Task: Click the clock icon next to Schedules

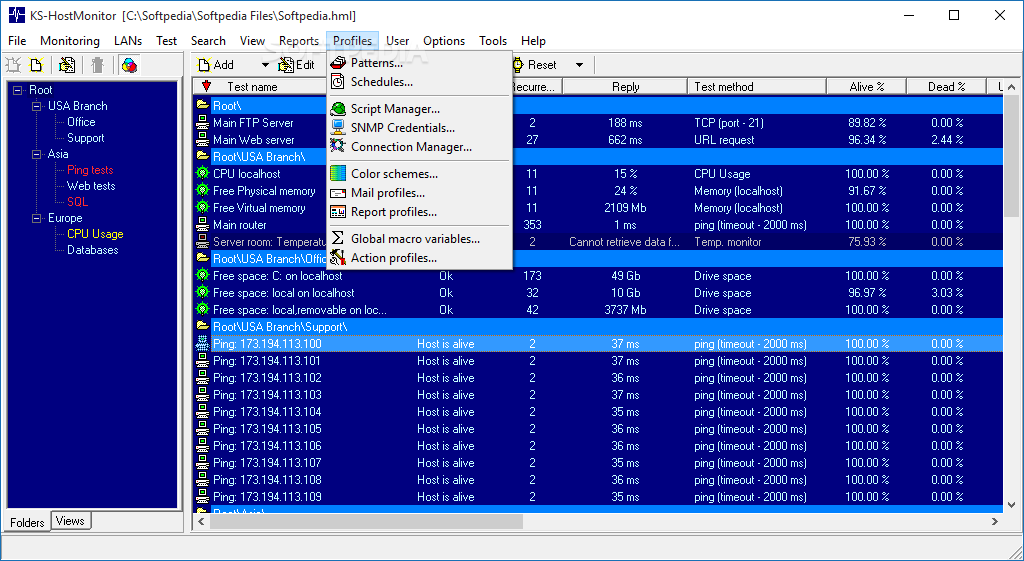Action: (x=338, y=82)
